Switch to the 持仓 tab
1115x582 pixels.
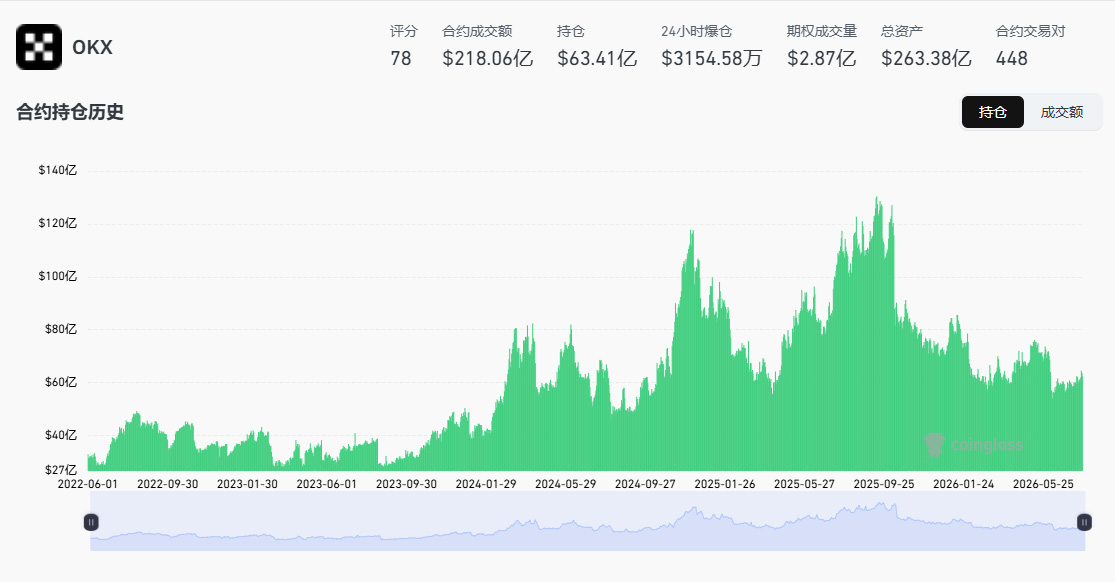click(993, 112)
